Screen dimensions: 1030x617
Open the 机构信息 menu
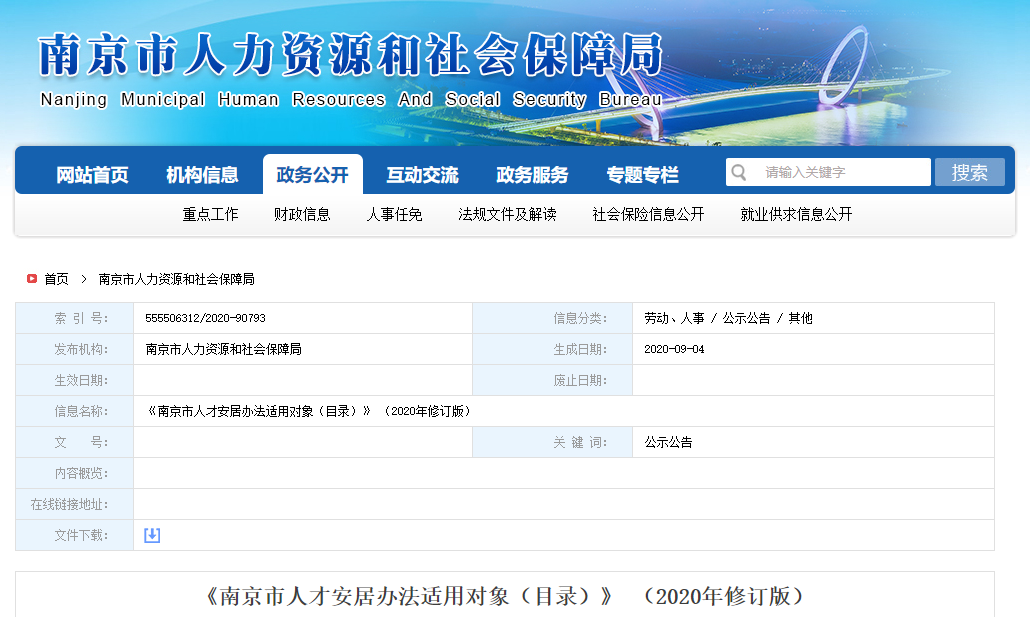tap(202, 175)
